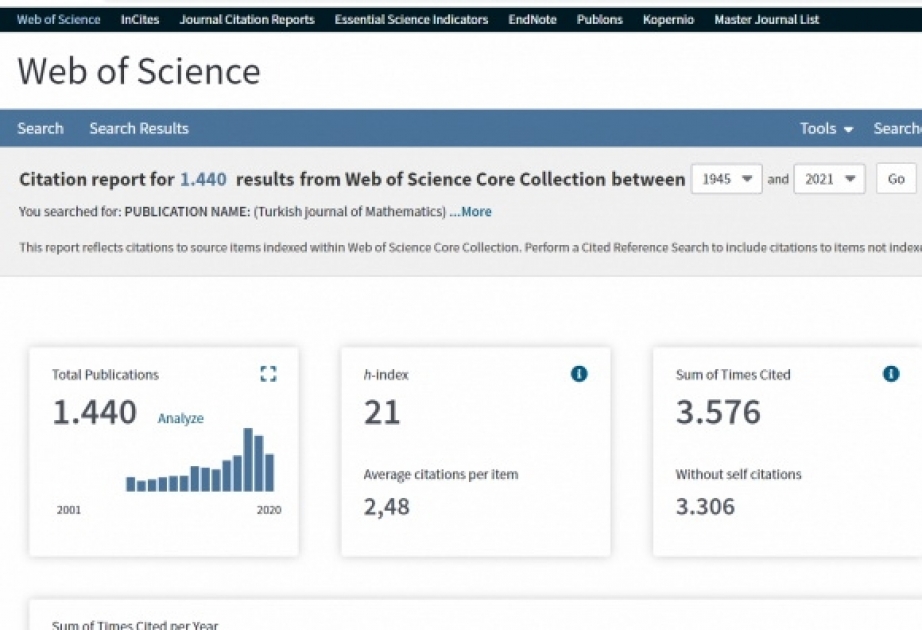The image size is (922, 630).
Task: Open Journal Citation Reports
Action: tap(247, 19)
